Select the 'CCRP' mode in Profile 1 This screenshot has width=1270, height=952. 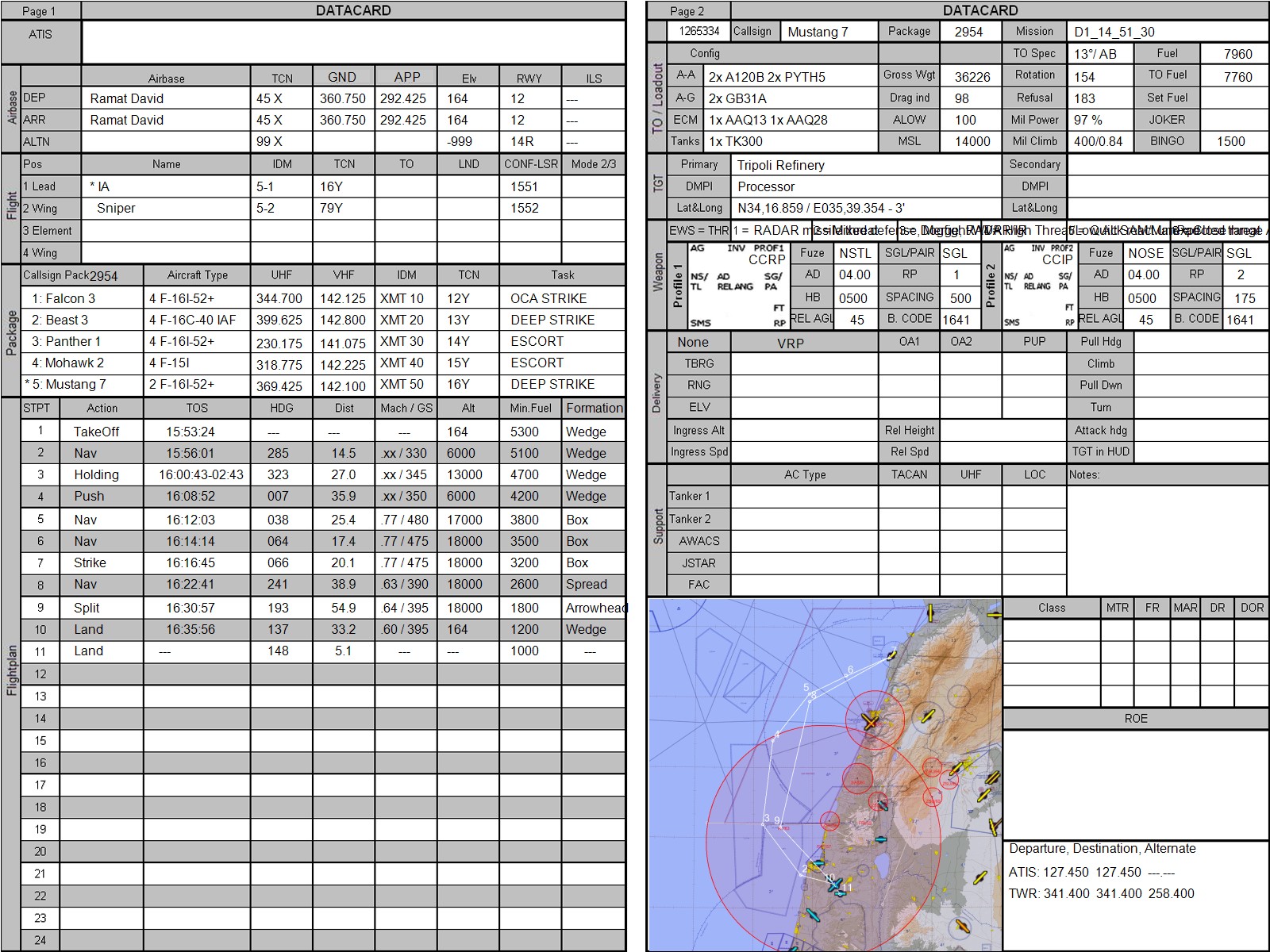767,259
